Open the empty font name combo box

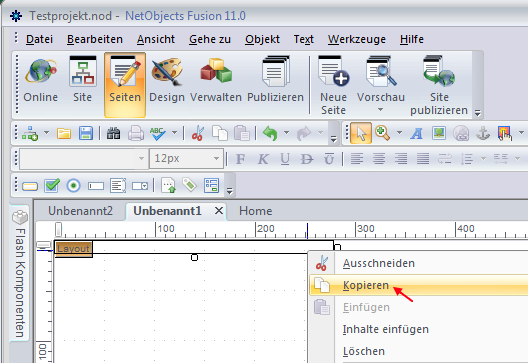(84, 159)
